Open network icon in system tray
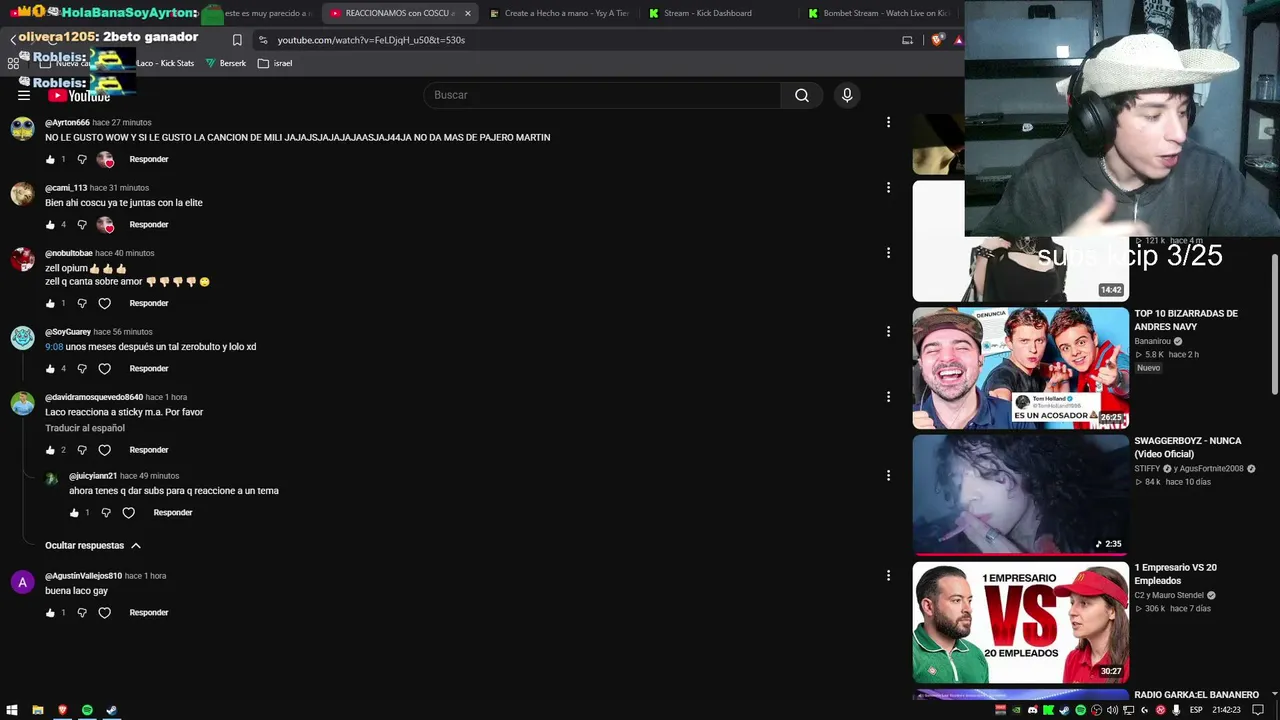This screenshot has height=720, width=1280. (x=1129, y=710)
